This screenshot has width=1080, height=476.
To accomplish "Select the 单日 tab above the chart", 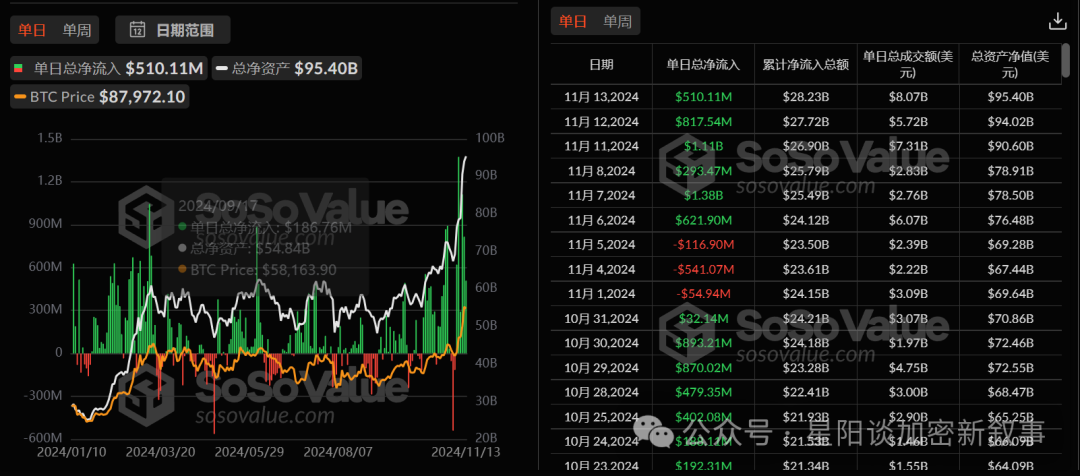I will click(x=32, y=30).
